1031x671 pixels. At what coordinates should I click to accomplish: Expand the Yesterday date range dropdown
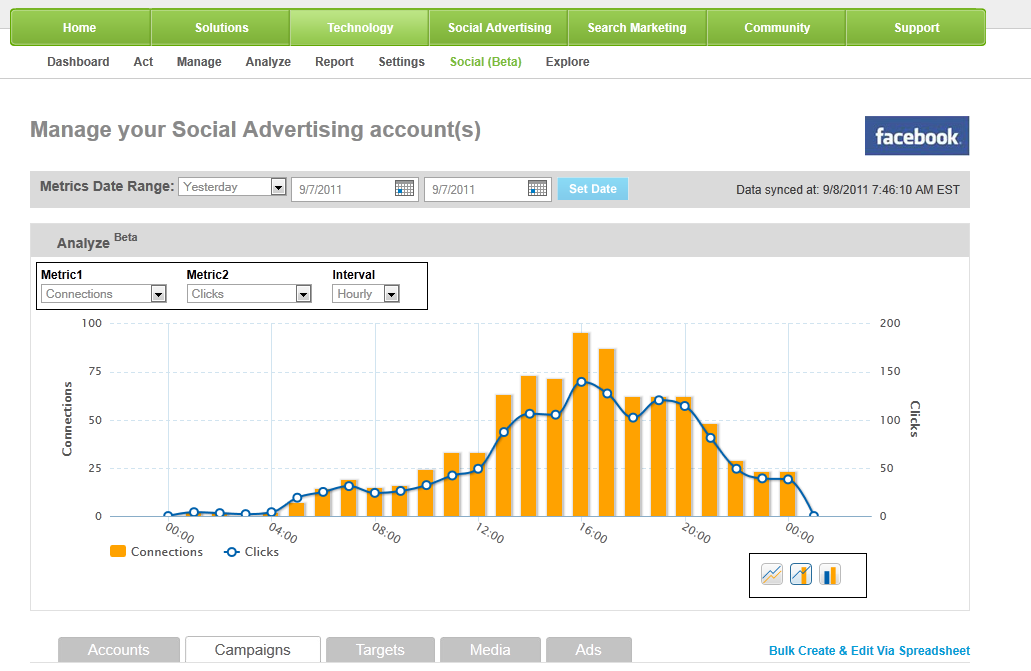pos(278,187)
